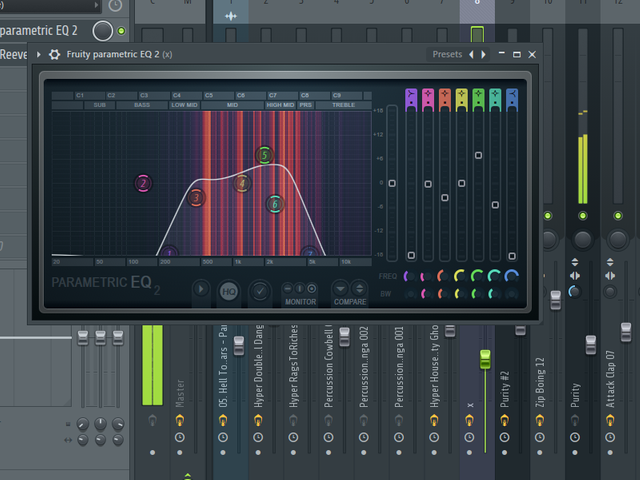The image size is (640, 480).
Task: Click the left-right arrows icon above Attack Clap 07
Action: point(610,276)
